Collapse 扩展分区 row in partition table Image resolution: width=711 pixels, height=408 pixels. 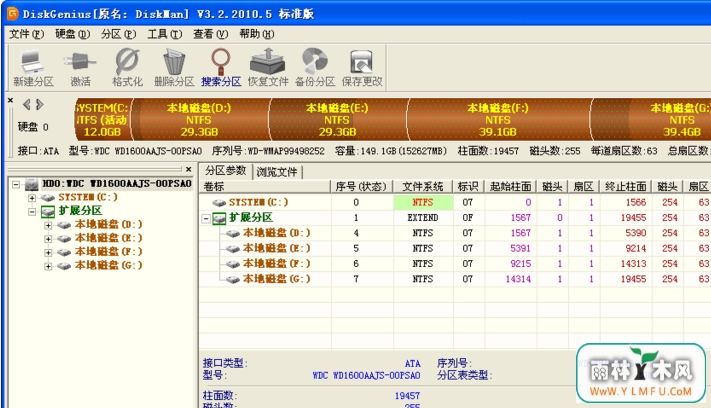point(206,219)
